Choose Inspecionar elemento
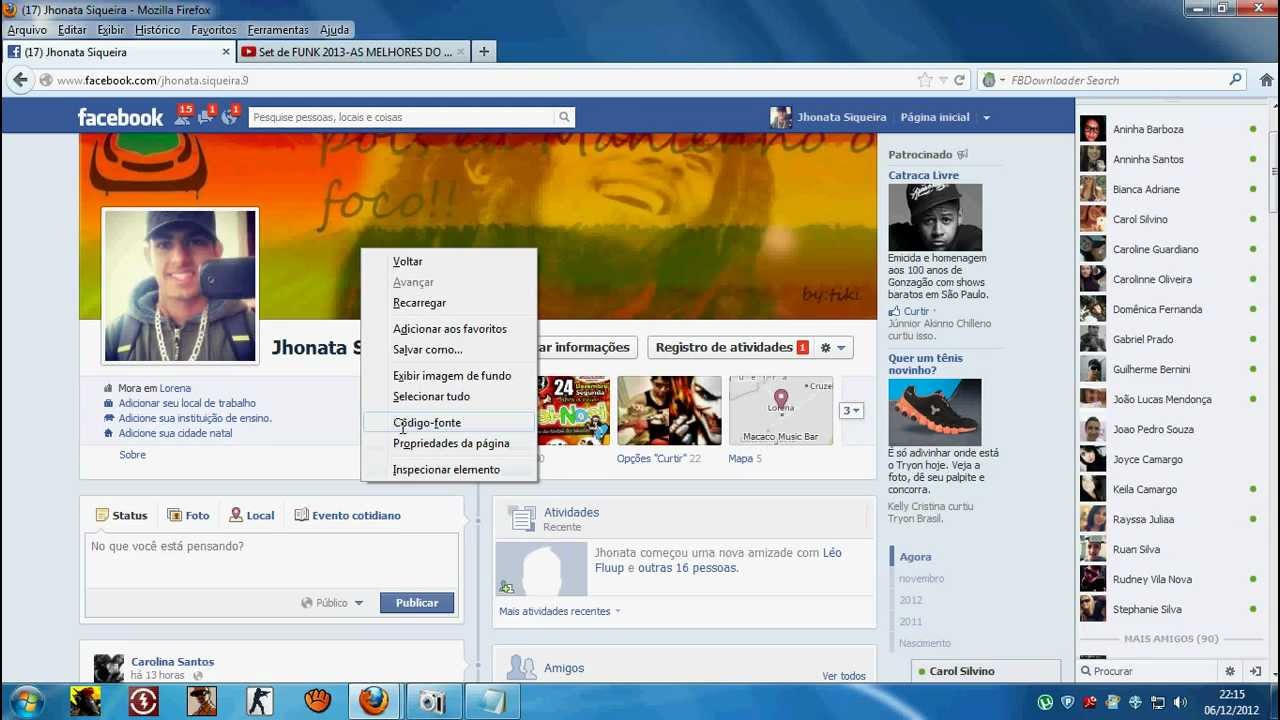The image size is (1280, 720). (x=449, y=470)
